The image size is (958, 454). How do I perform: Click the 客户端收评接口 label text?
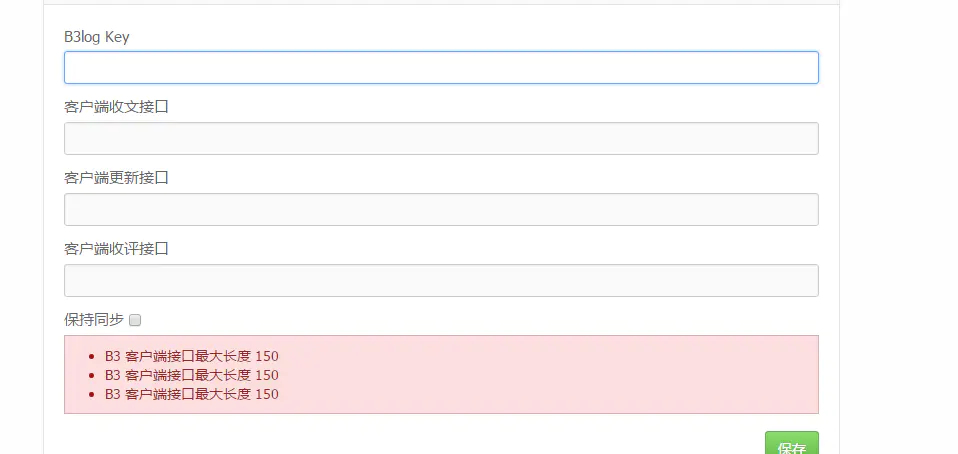click(x=116, y=249)
